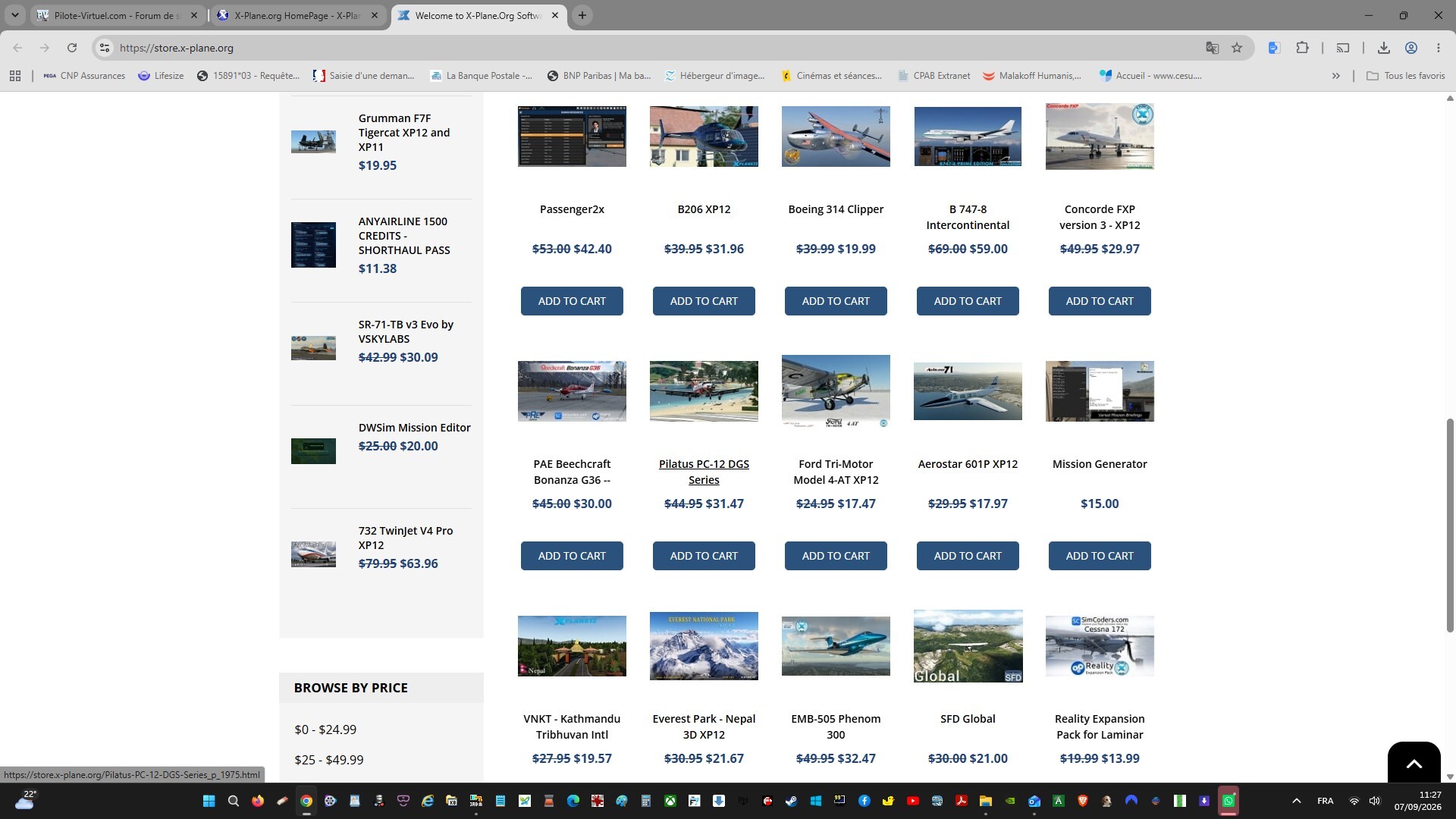Screen dimensions: 1456x819
Task: Open the Reality Expansion Pack thumbnail
Action: [x=1100, y=646]
